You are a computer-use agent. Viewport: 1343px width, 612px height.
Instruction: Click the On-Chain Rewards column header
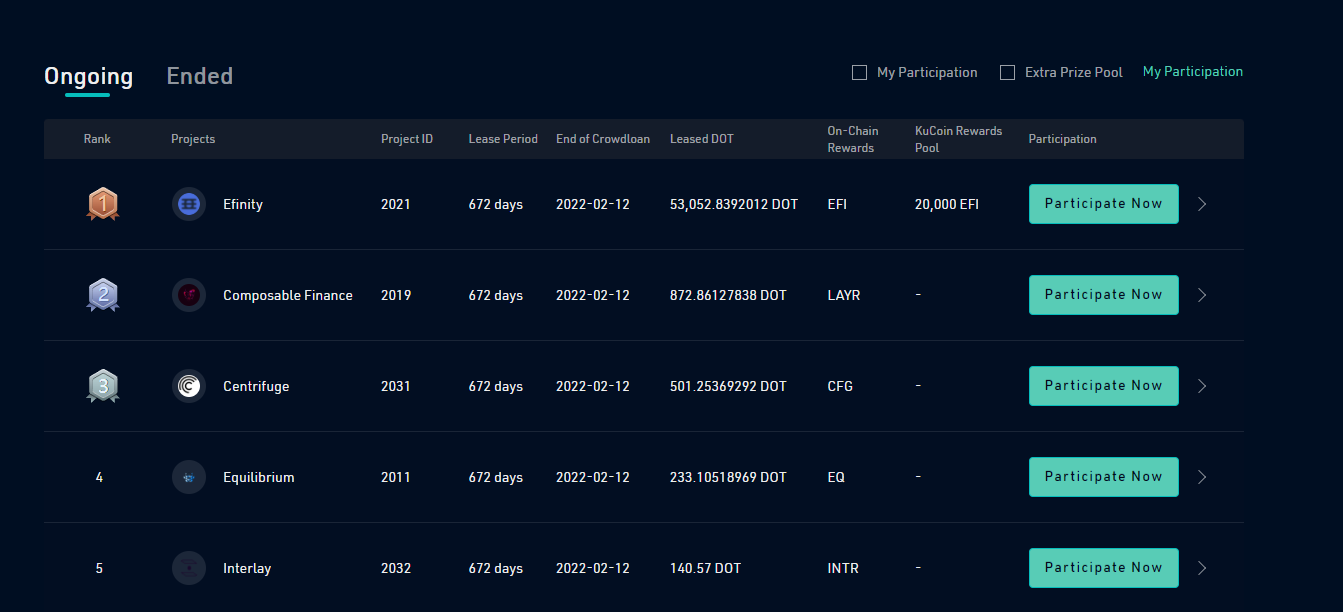pos(853,139)
